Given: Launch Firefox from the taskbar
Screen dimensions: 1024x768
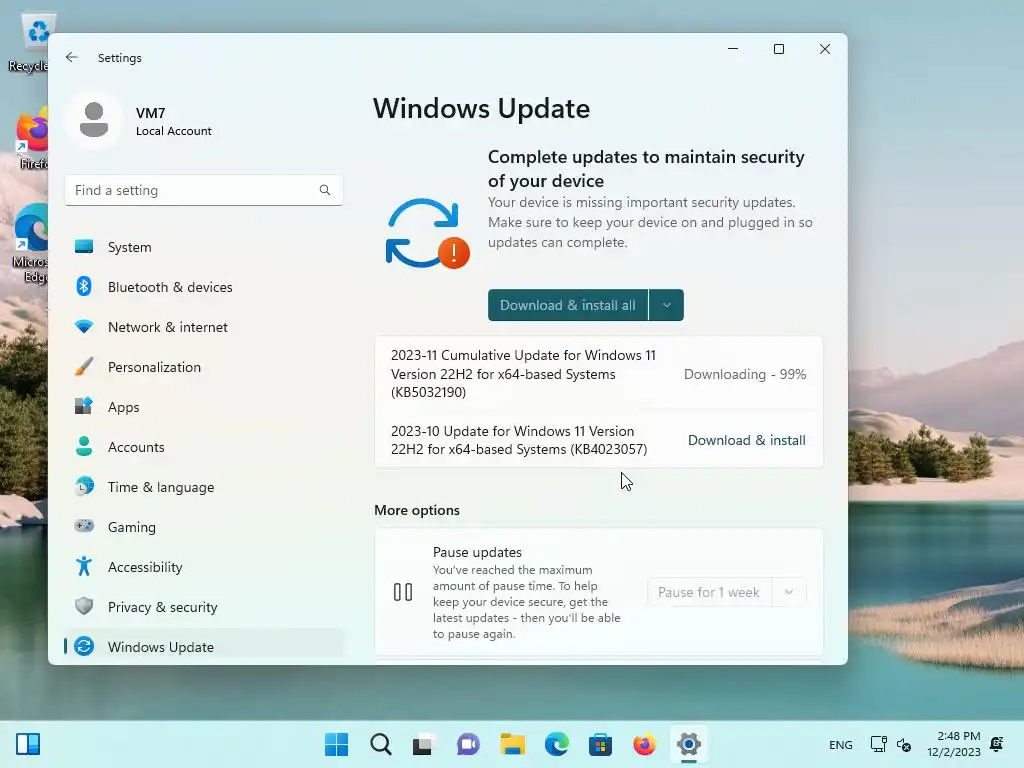Looking at the screenshot, I should (x=645, y=744).
